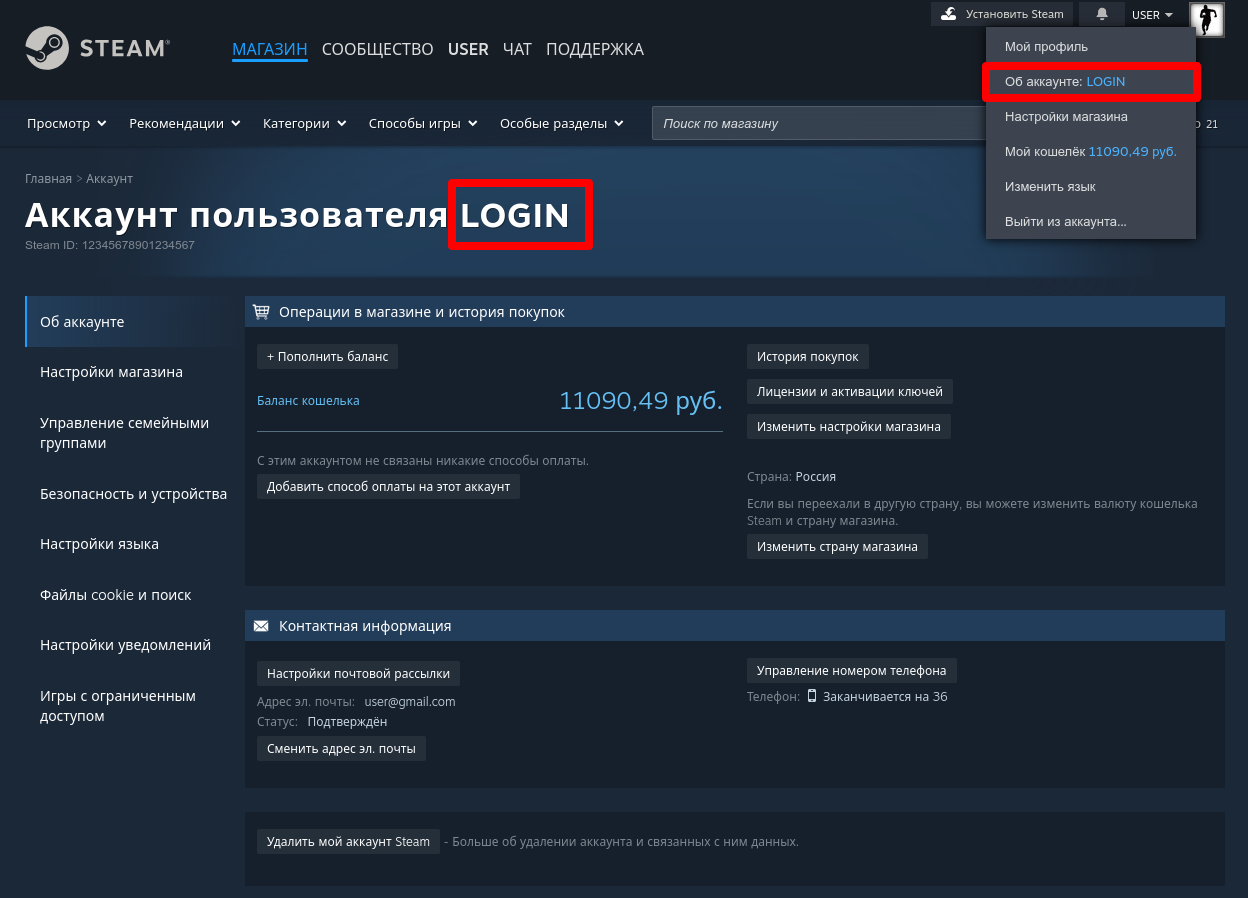Select Выйти из аккаунта menu entry

[1065, 221]
